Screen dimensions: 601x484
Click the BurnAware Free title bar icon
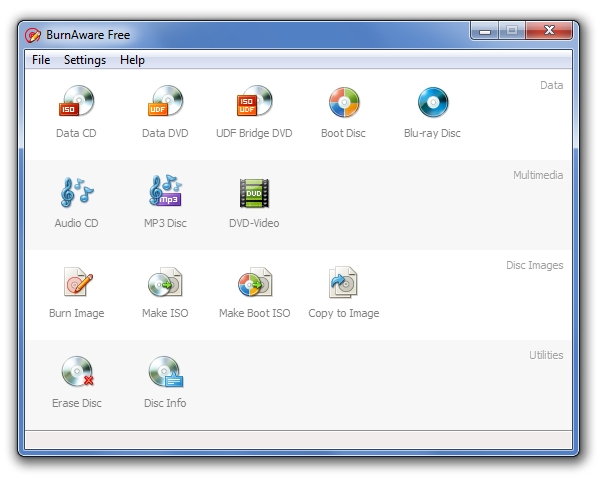33,35
